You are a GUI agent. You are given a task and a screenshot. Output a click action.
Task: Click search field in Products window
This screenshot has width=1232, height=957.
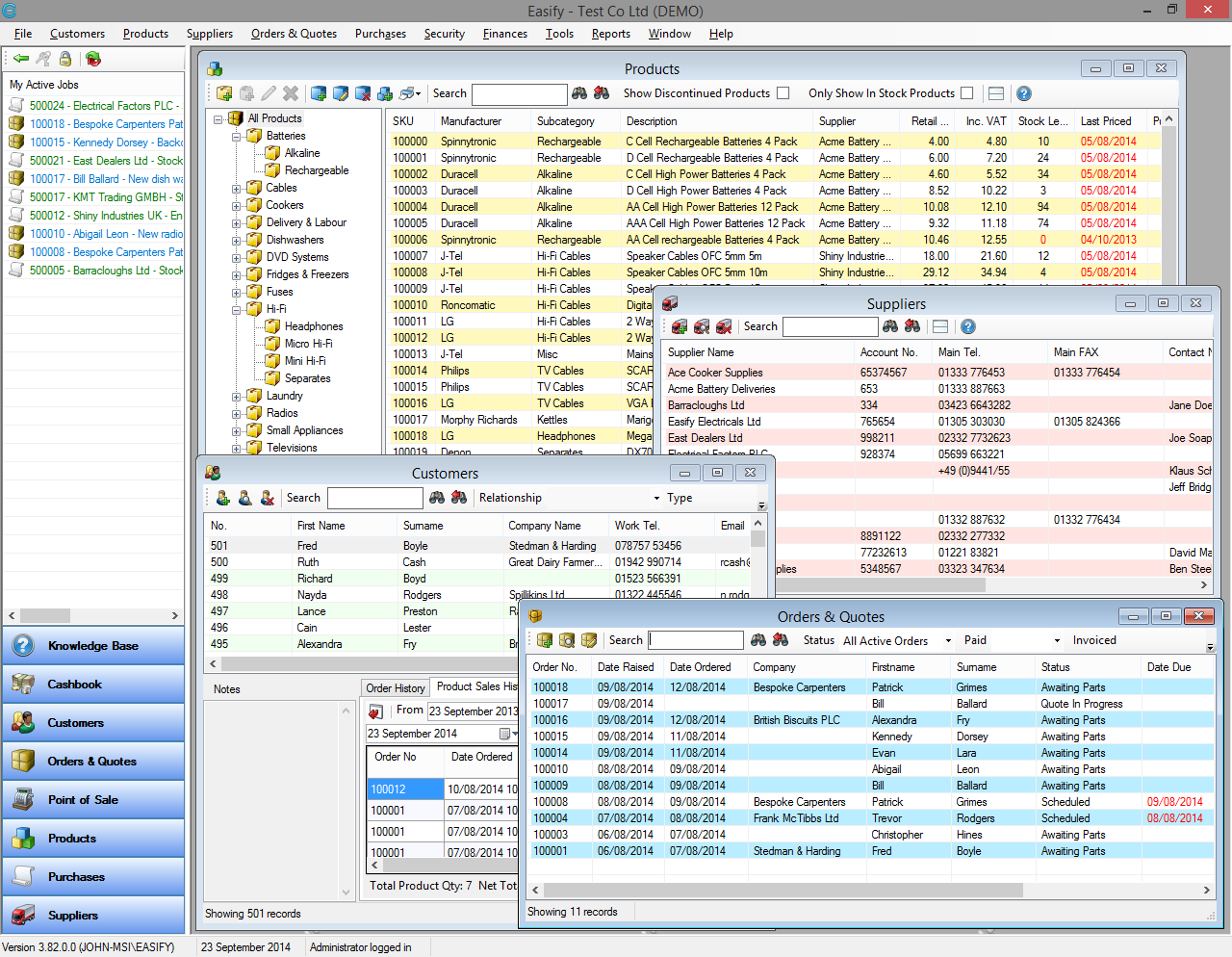click(519, 93)
